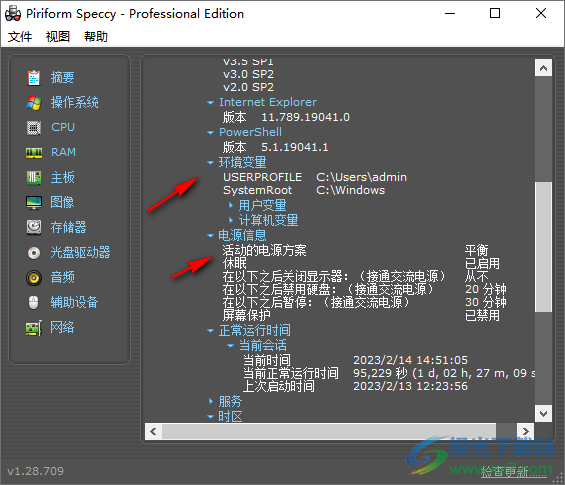Click the Windows flag icon for 操作系统
The height and width of the screenshot is (485, 565).
coord(34,103)
